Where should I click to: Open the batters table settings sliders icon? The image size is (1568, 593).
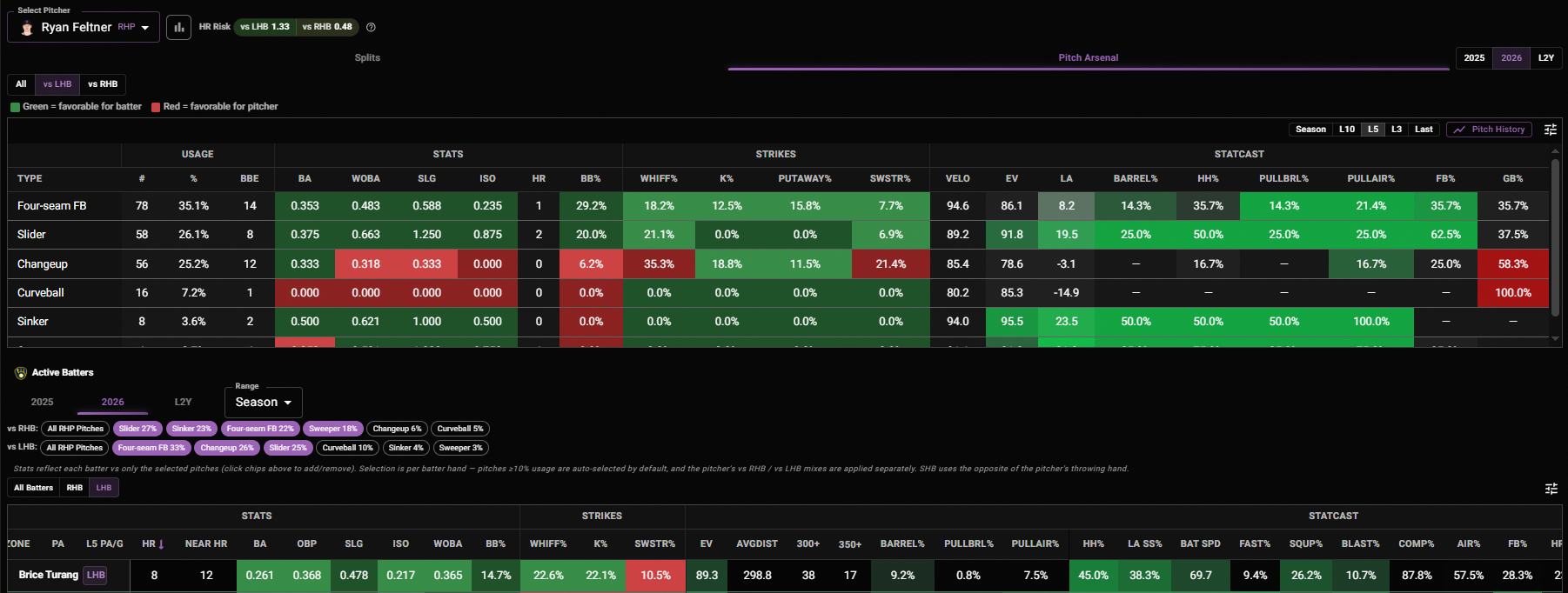(x=1551, y=489)
